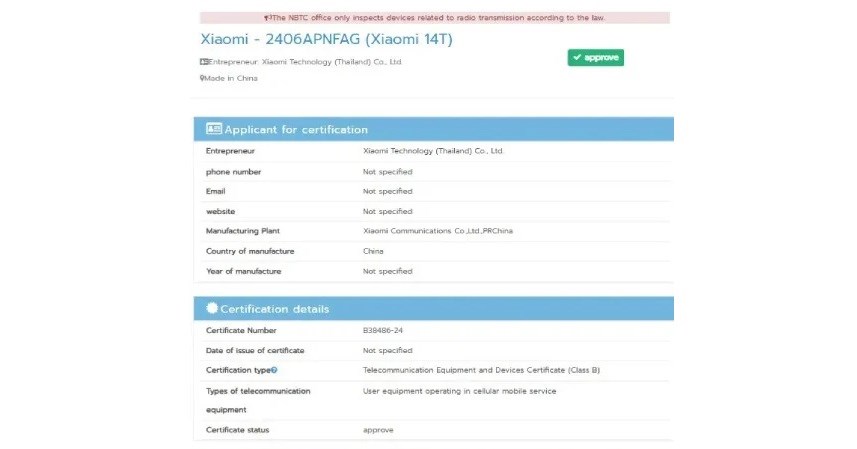Viewport: 857px width, 449px height.
Task: Click the green approve status button
Action: (595, 57)
